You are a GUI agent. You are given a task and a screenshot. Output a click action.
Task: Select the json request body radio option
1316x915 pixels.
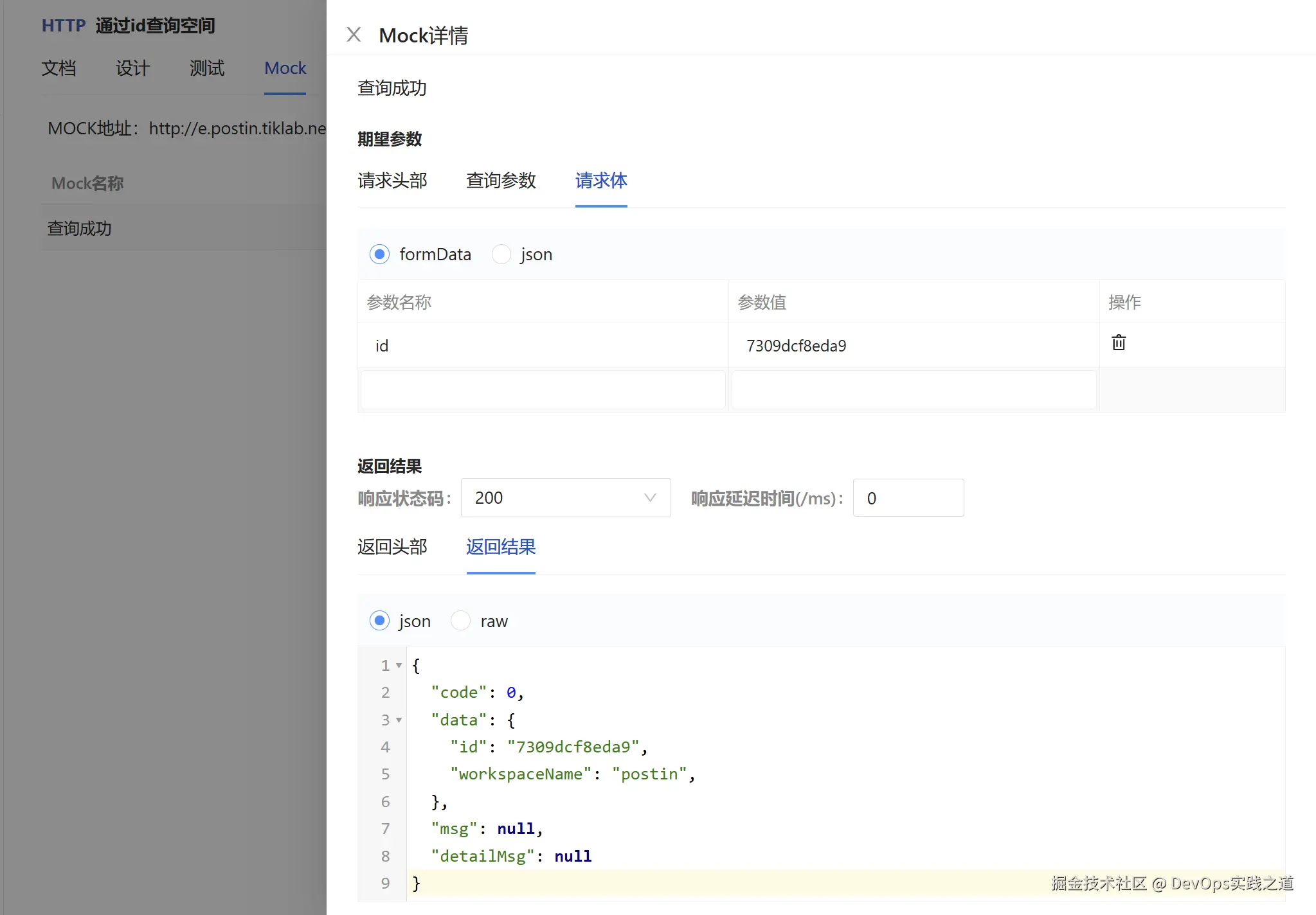pos(501,254)
